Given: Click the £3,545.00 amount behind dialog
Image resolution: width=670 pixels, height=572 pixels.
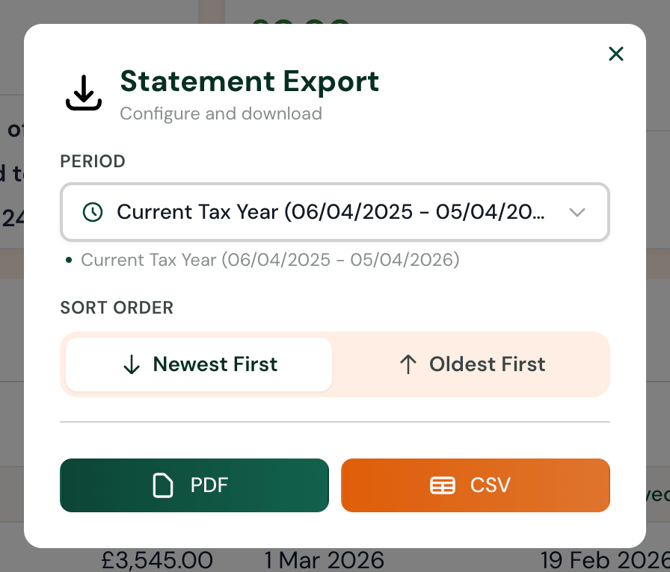Looking at the screenshot, I should coord(157,559).
